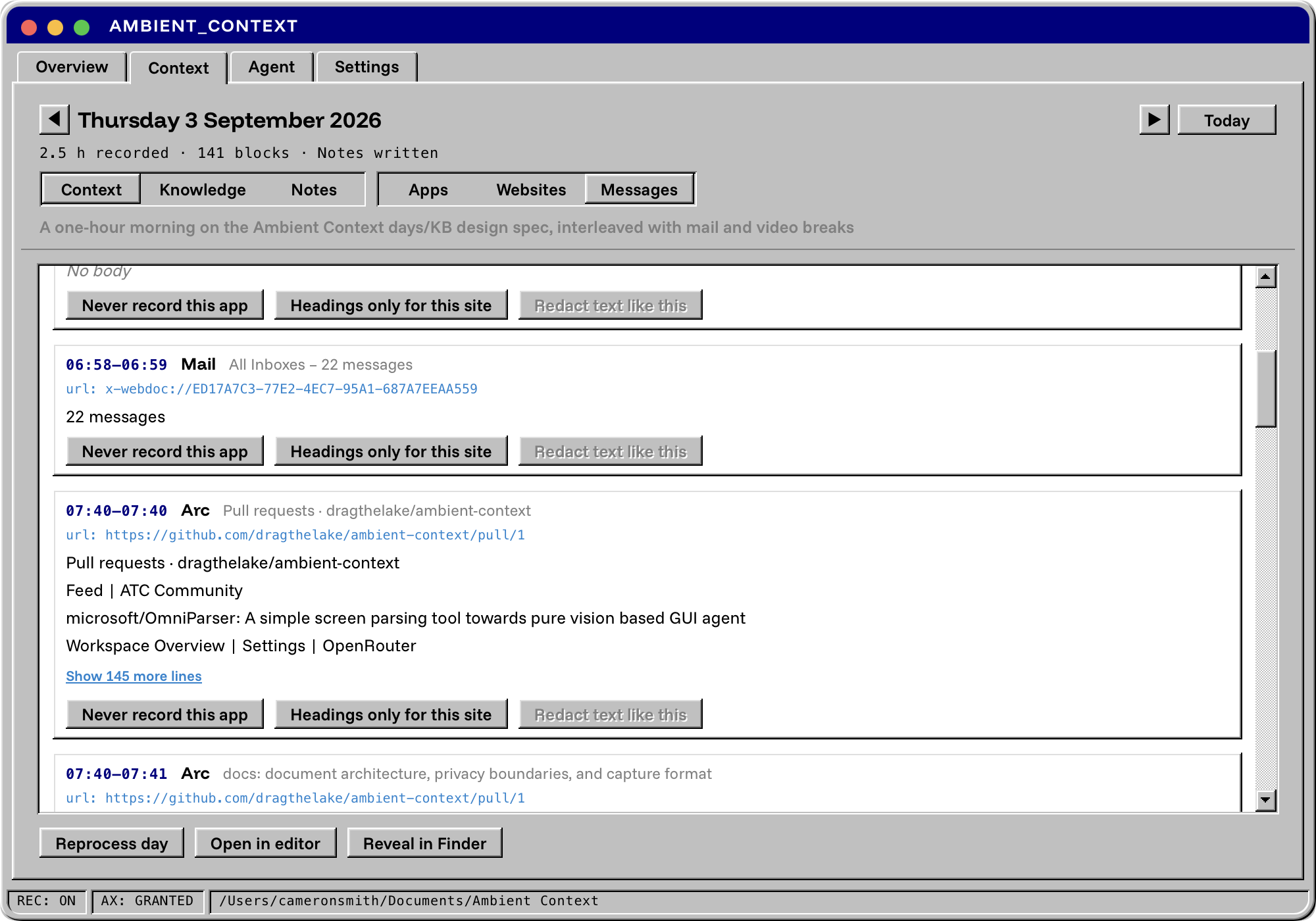Click 'All Inboxes – 22 messages' title
This screenshot has width=1316, height=921.
pos(320,364)
